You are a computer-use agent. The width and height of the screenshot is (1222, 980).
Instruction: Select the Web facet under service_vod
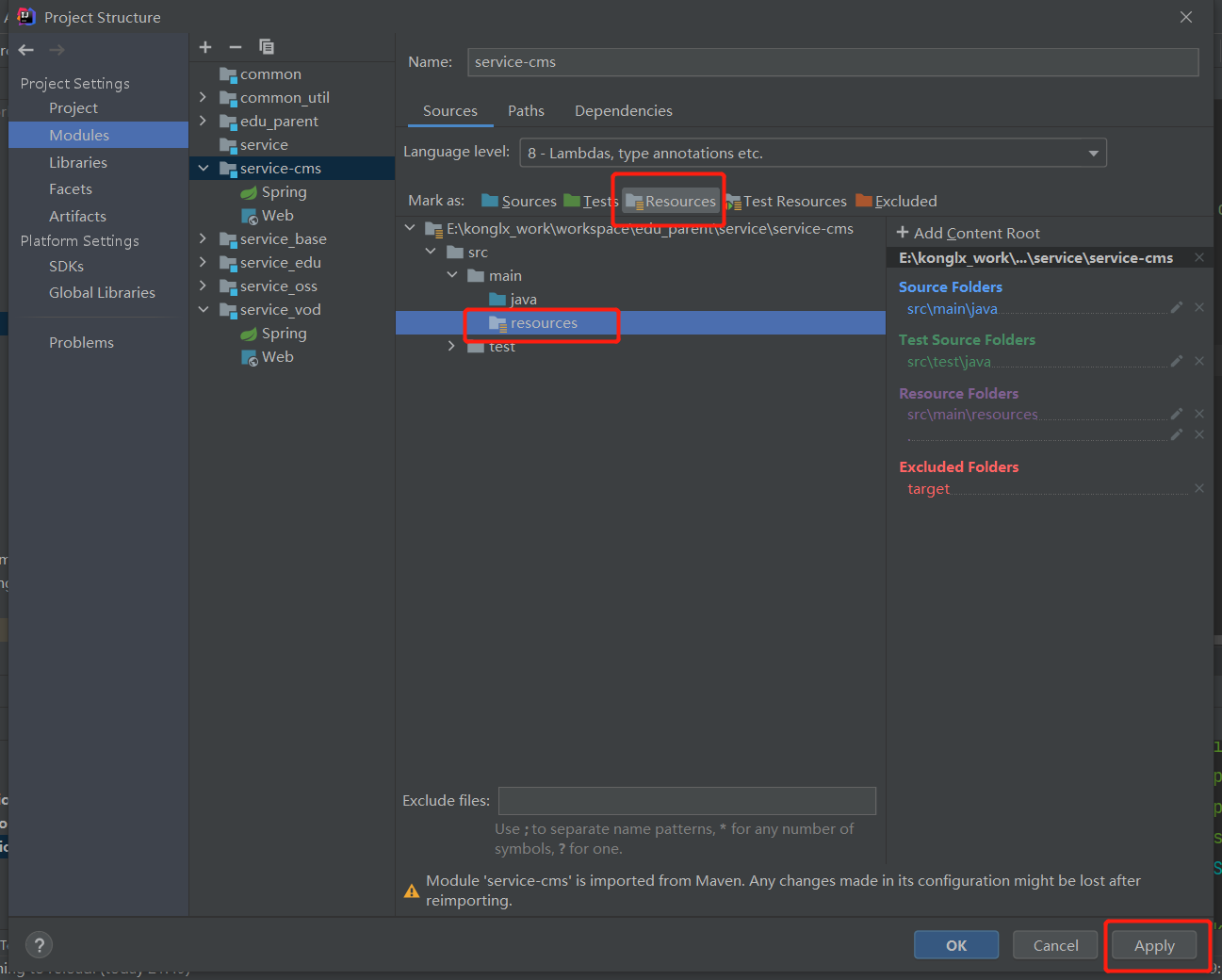click(x=273, y=356)
